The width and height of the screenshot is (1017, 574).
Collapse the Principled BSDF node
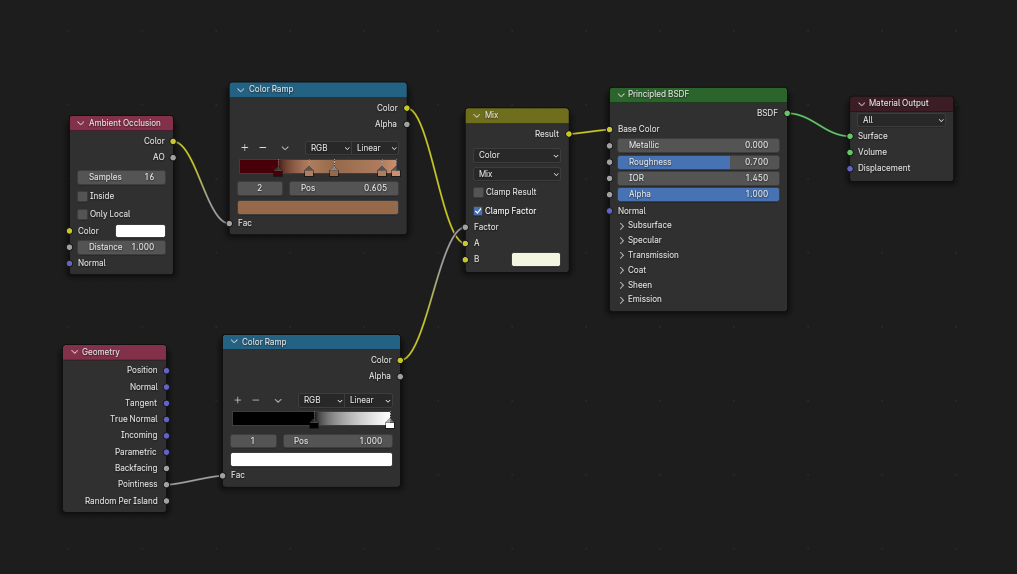[619, 95]
